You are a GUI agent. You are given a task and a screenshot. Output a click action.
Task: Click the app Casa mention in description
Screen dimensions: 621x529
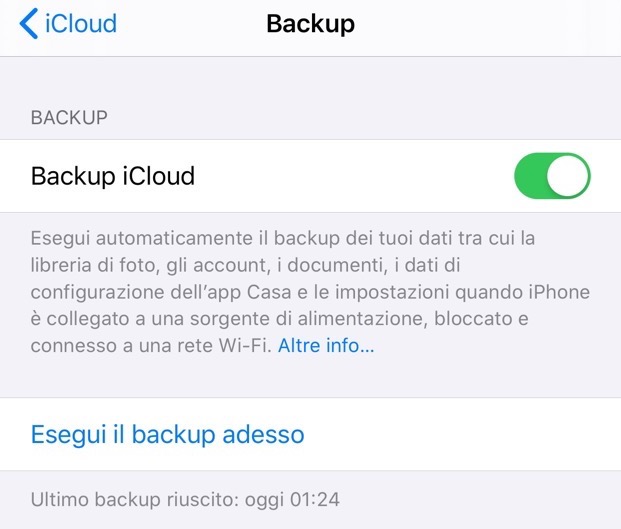[x=269, y=292]
